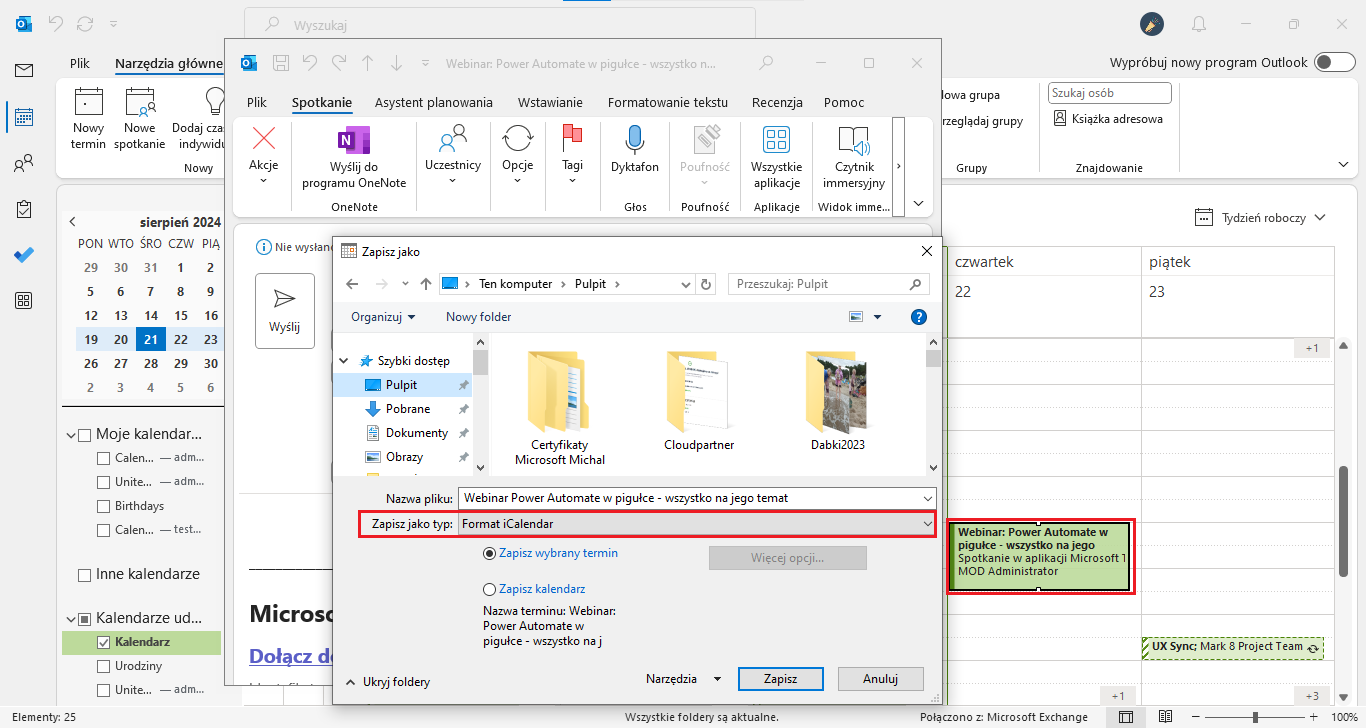Viewport: 1366px width, 728px height.
Task: Open the Cloudpartner folder
Action: (699, 401)
